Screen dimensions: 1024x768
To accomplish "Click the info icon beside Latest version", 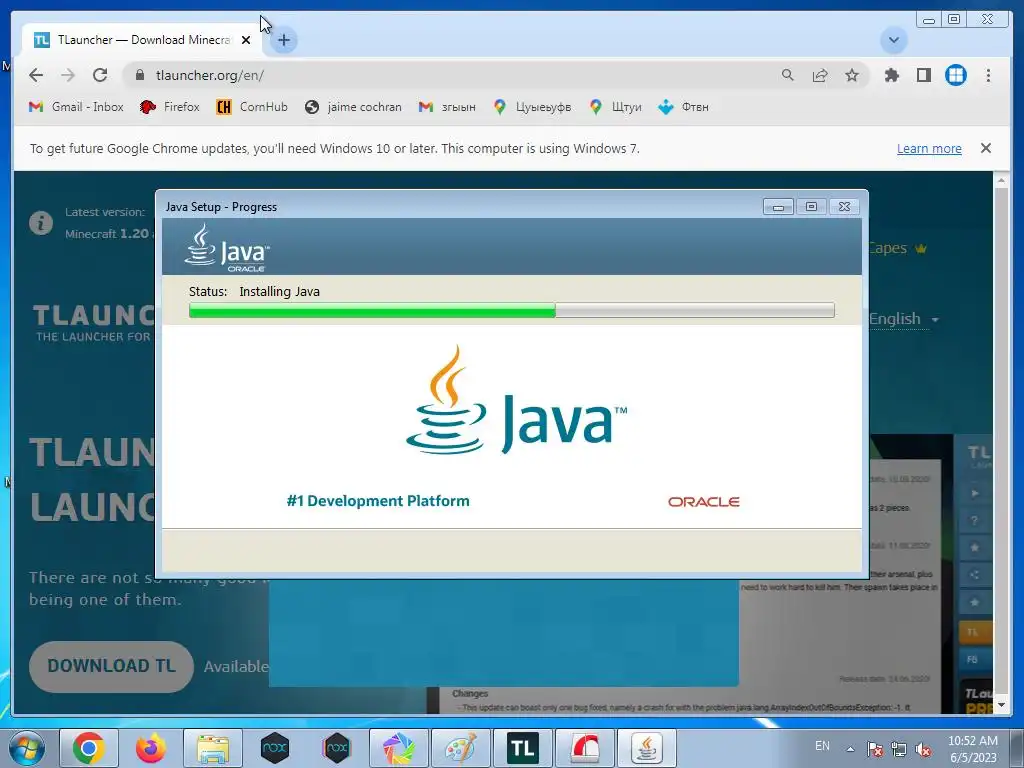I will pos(40,223).
